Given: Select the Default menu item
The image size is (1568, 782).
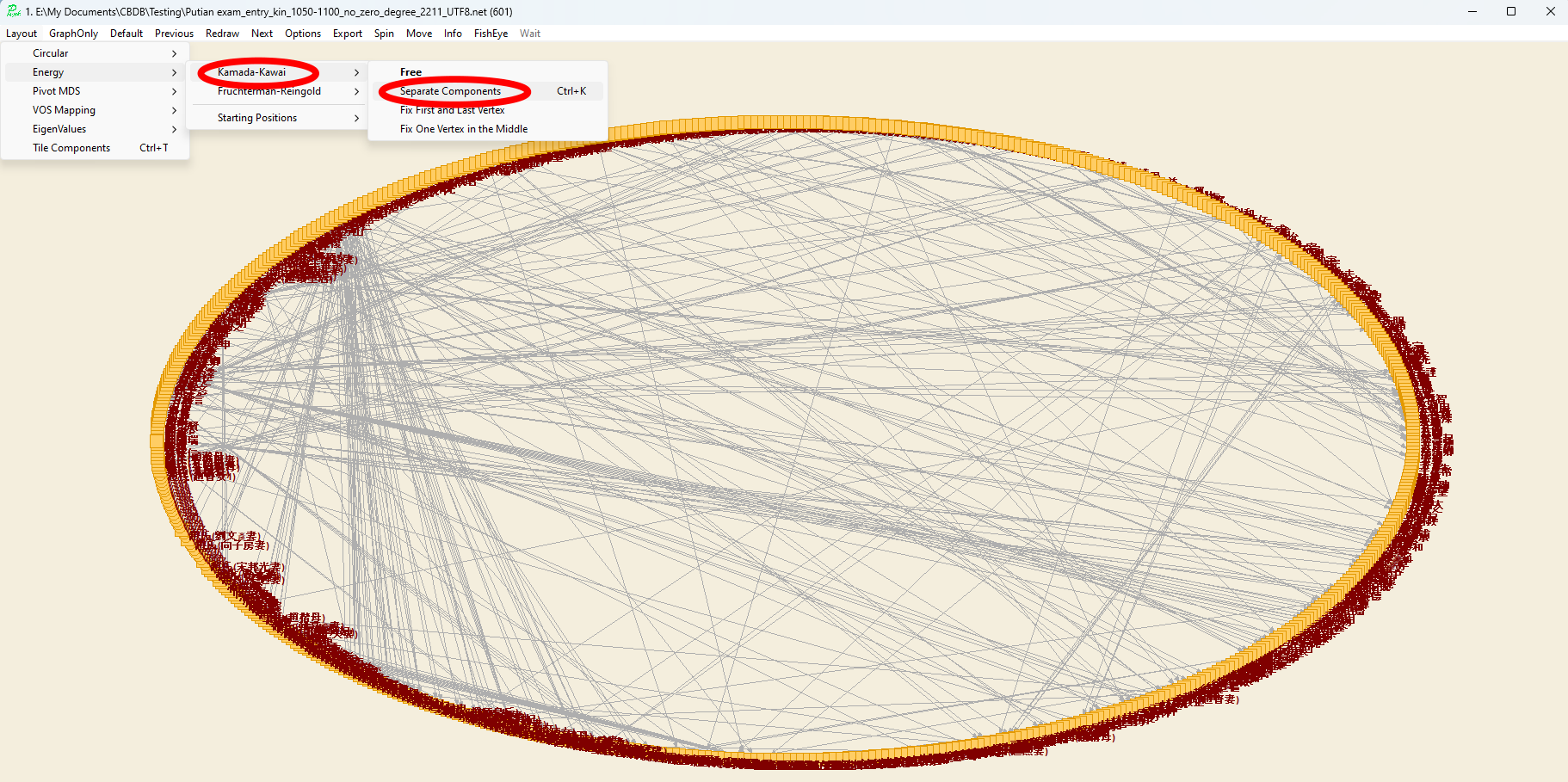Looking at the screenshot, I should (127, 34).
